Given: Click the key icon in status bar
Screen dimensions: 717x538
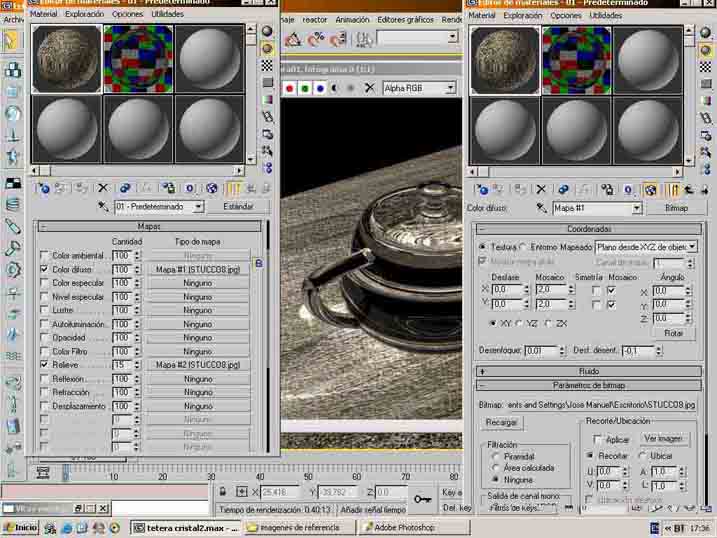Looking at the screenshot, I should (423, 499).
